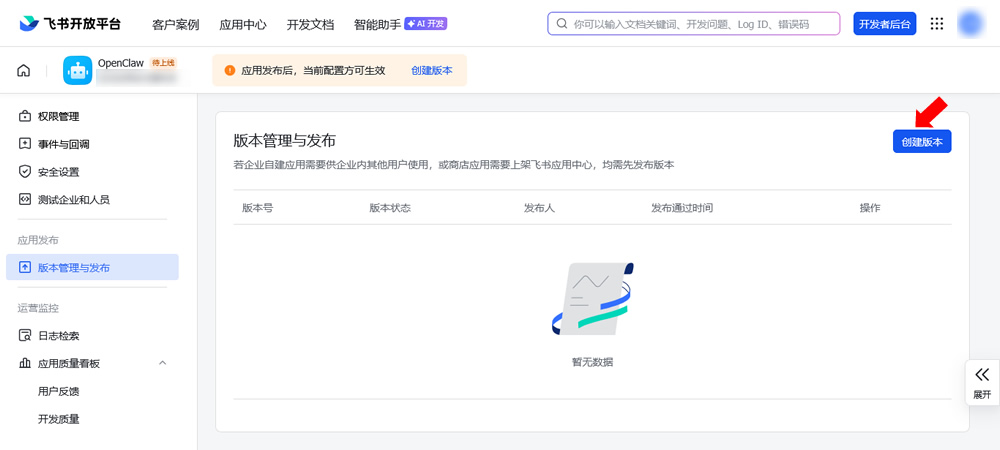Click the 安全设置 shield icon
The image size is (1000, 450).
coord(25,172)
